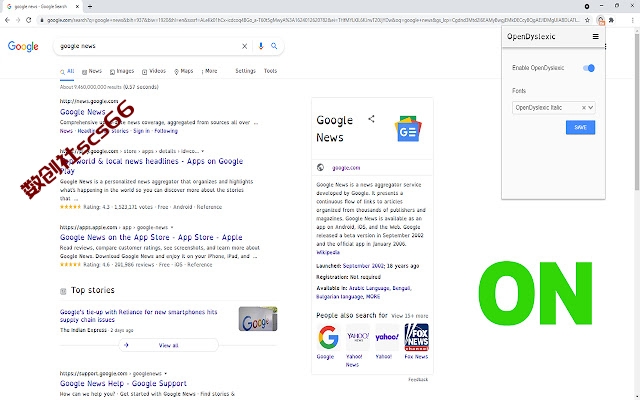
Task: Open the Apps on Google Play result
Action: (x=151, y=166)
